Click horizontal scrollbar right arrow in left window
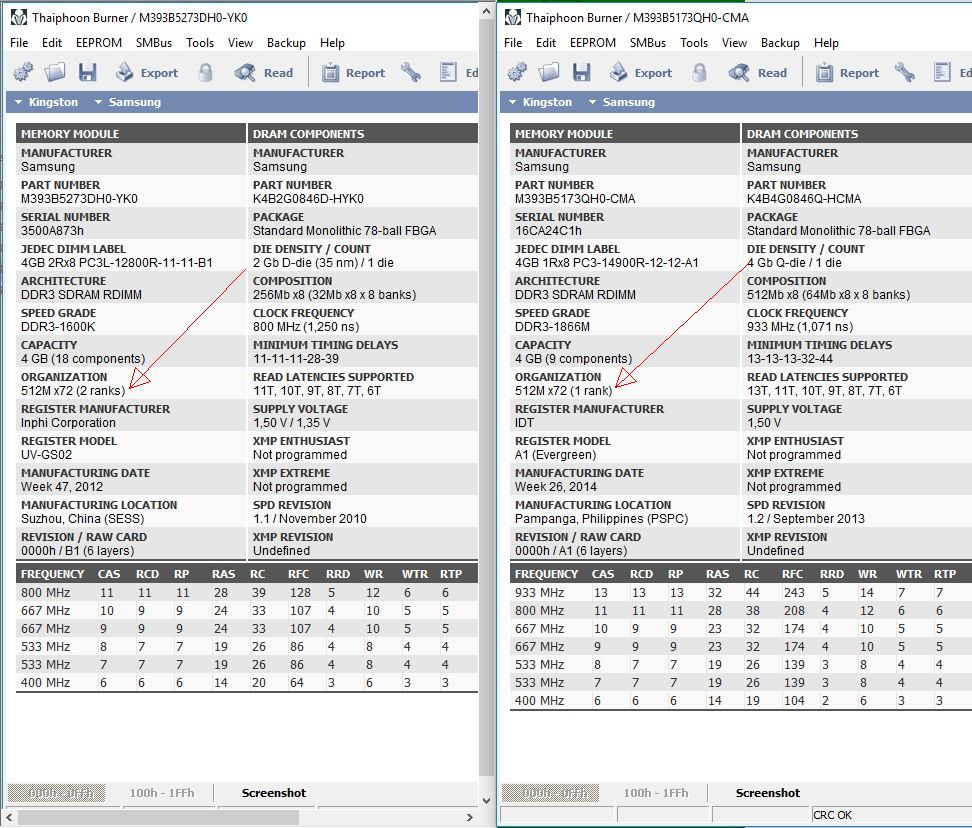Screen dimensions: 972x828 point(470,817)
